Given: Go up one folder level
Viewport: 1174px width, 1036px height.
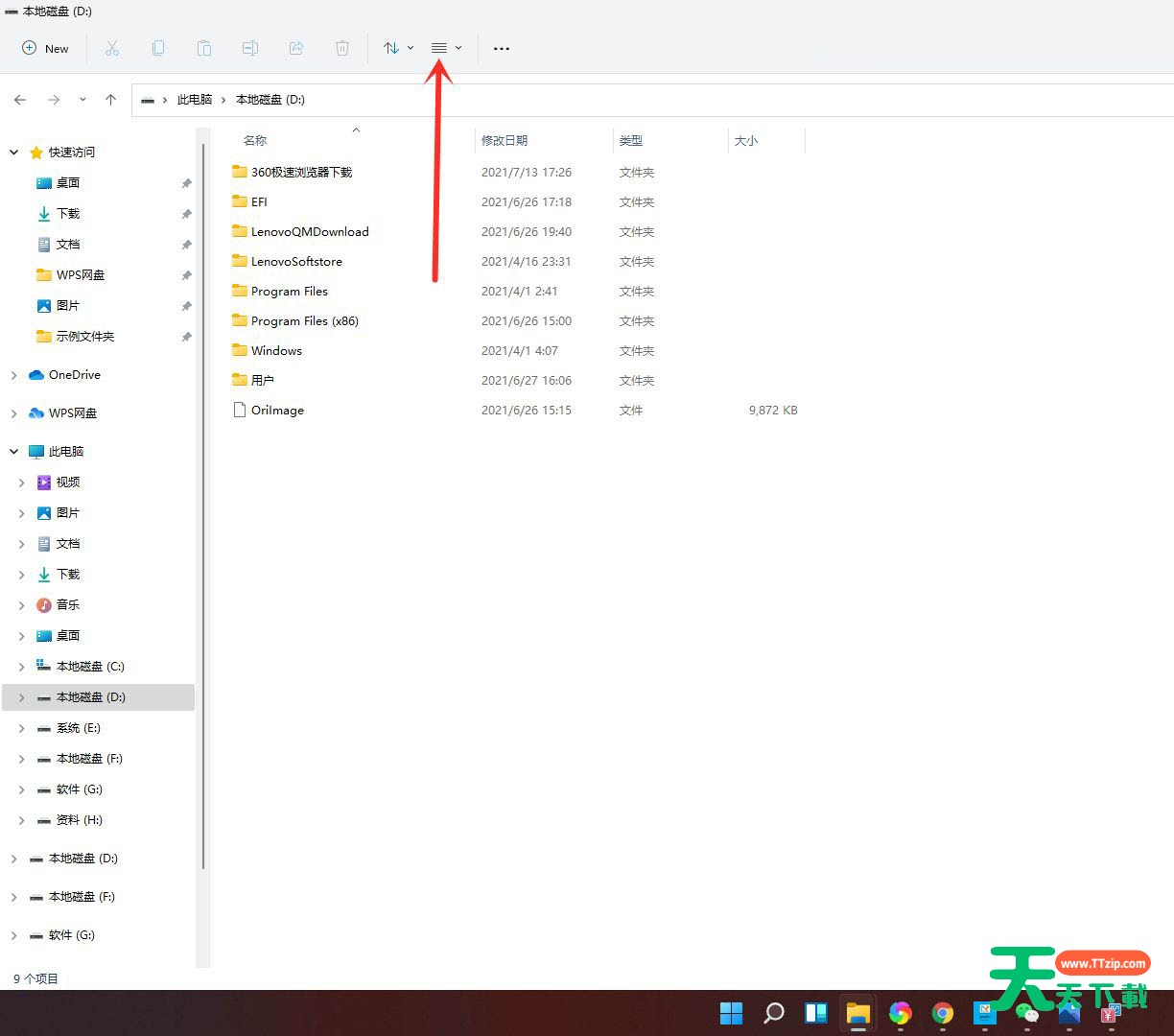Looking at the screenshot, I should click(111, 100).
